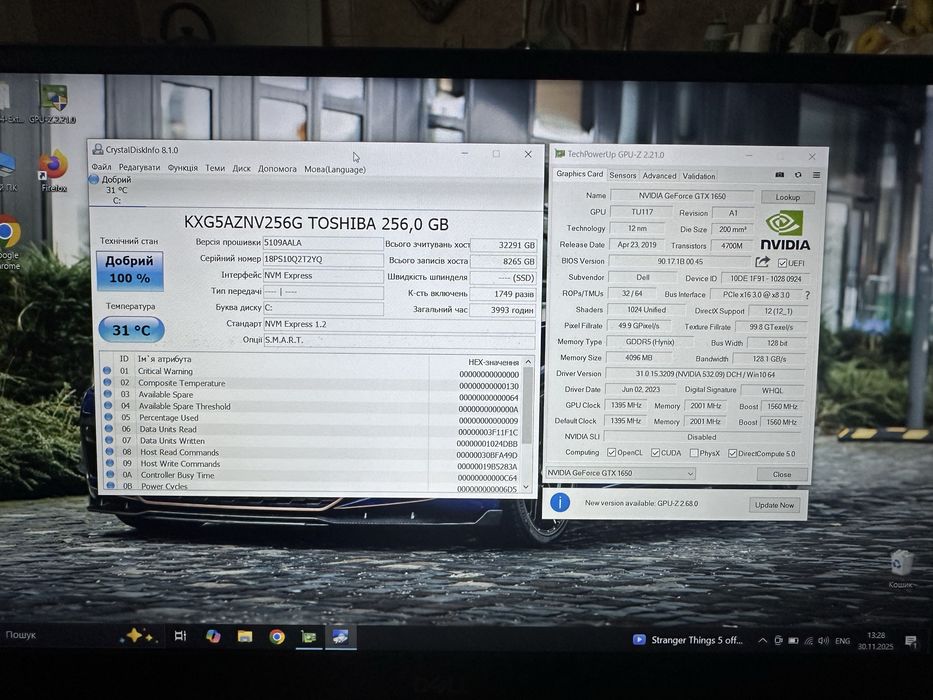Click the Critical Warning status indicator
This screenshot has height=700, width=933.
[x=107, y=370]
